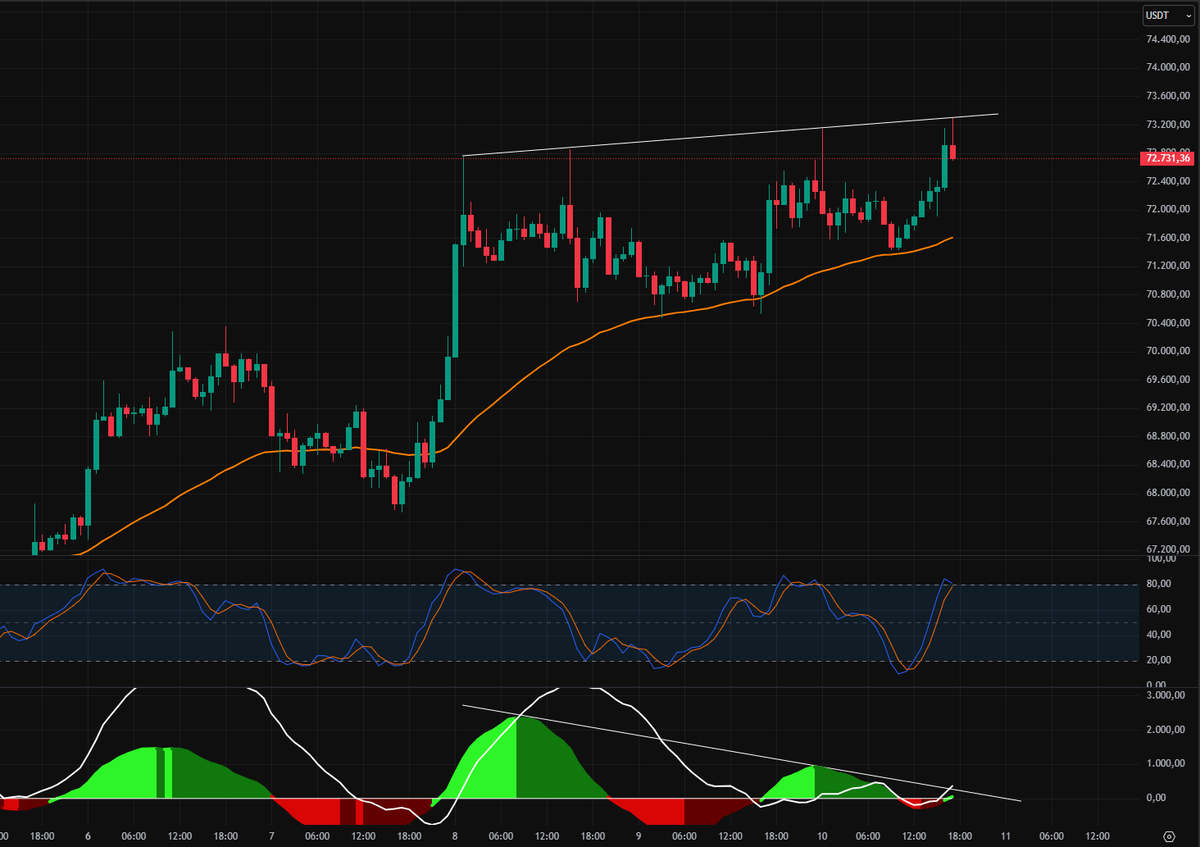Click the 70.000,00 price axis label
This screenshot has height=847, width=1200.
(1168, 351)
